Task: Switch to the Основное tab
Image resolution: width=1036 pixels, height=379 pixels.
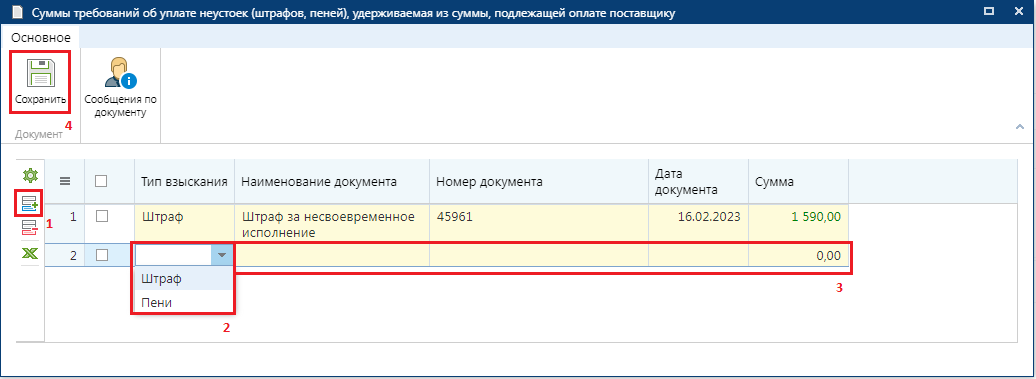Action: tap(41, 38)
